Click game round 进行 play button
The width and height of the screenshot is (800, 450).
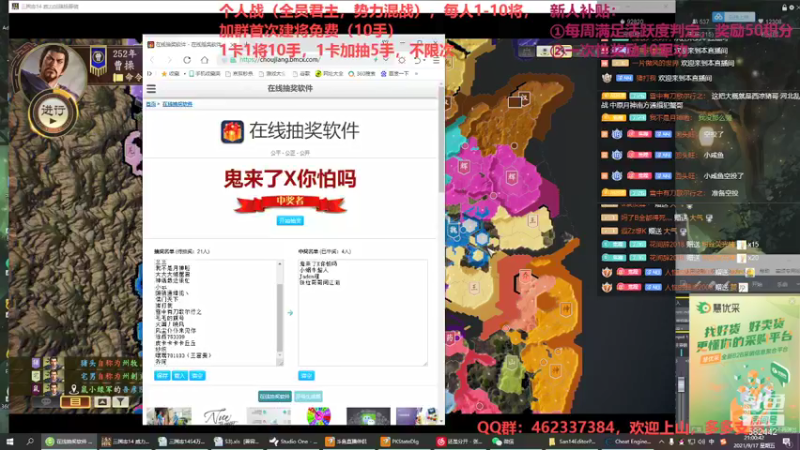point(53,113)
